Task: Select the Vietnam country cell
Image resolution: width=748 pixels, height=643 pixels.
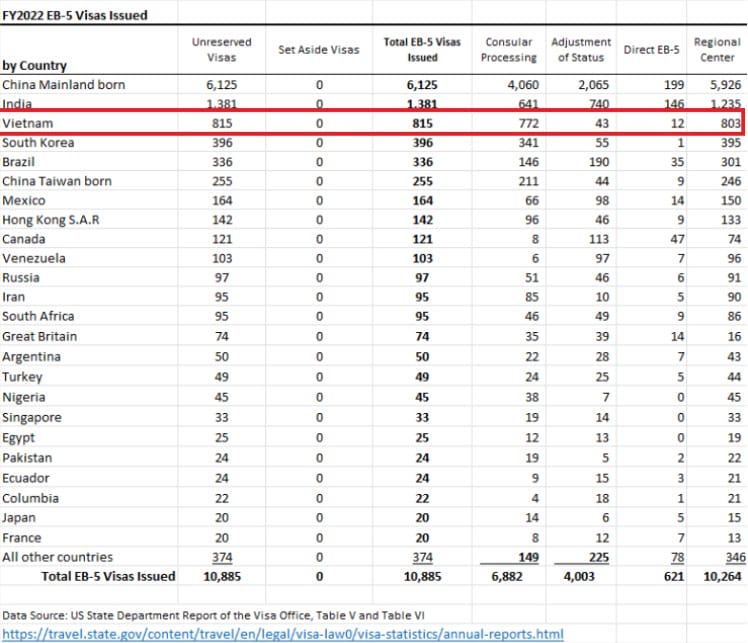Action: tap(28, 123)
